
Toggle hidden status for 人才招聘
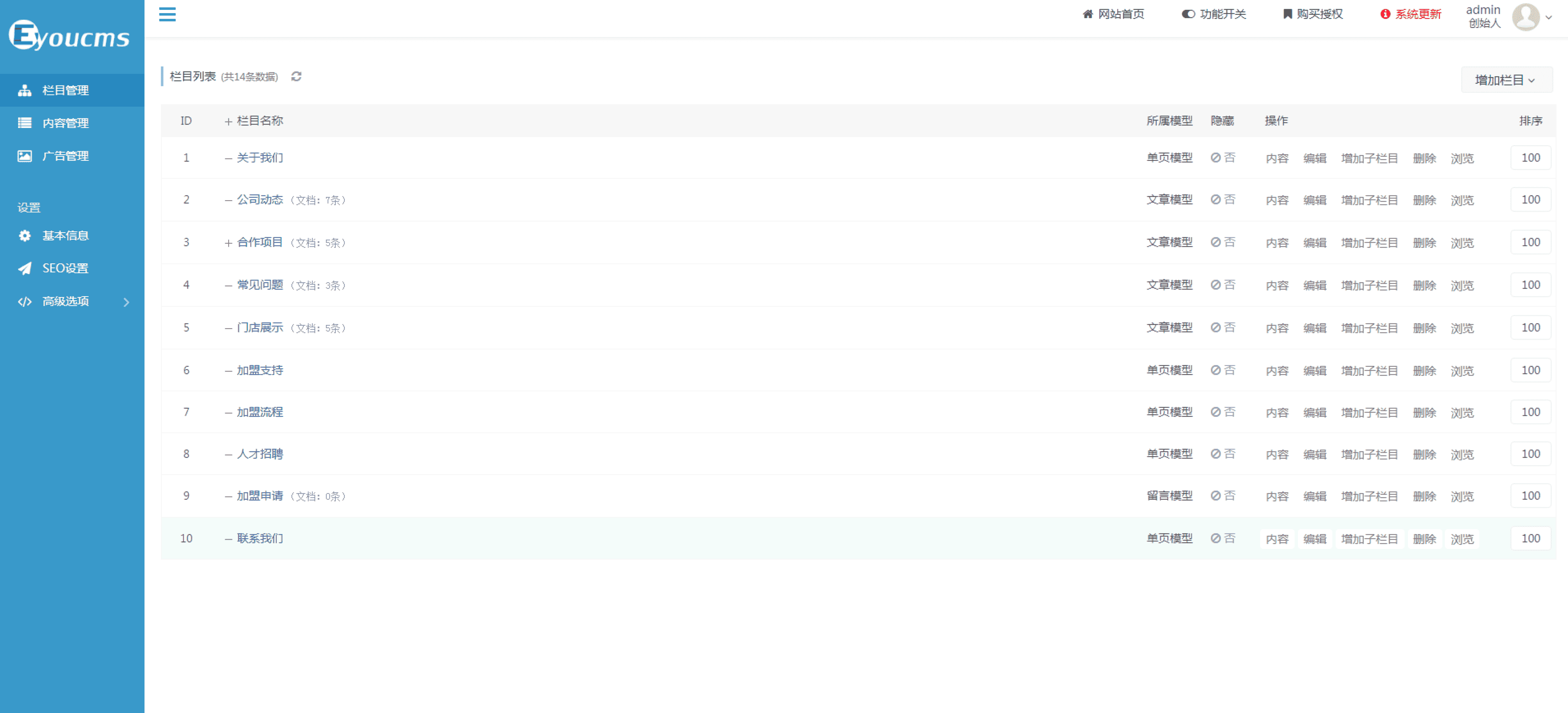pos(1222,454)
